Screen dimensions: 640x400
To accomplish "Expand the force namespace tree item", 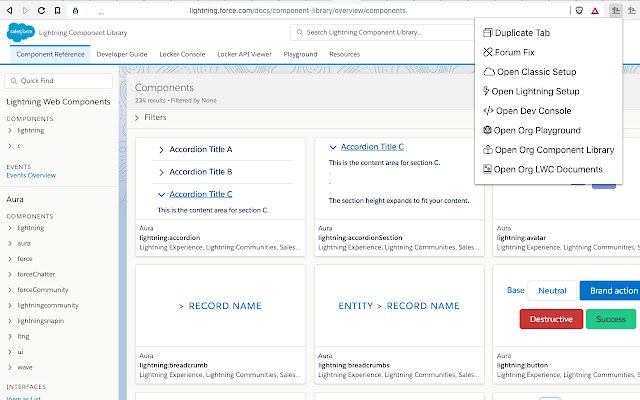I will point(10,259).
